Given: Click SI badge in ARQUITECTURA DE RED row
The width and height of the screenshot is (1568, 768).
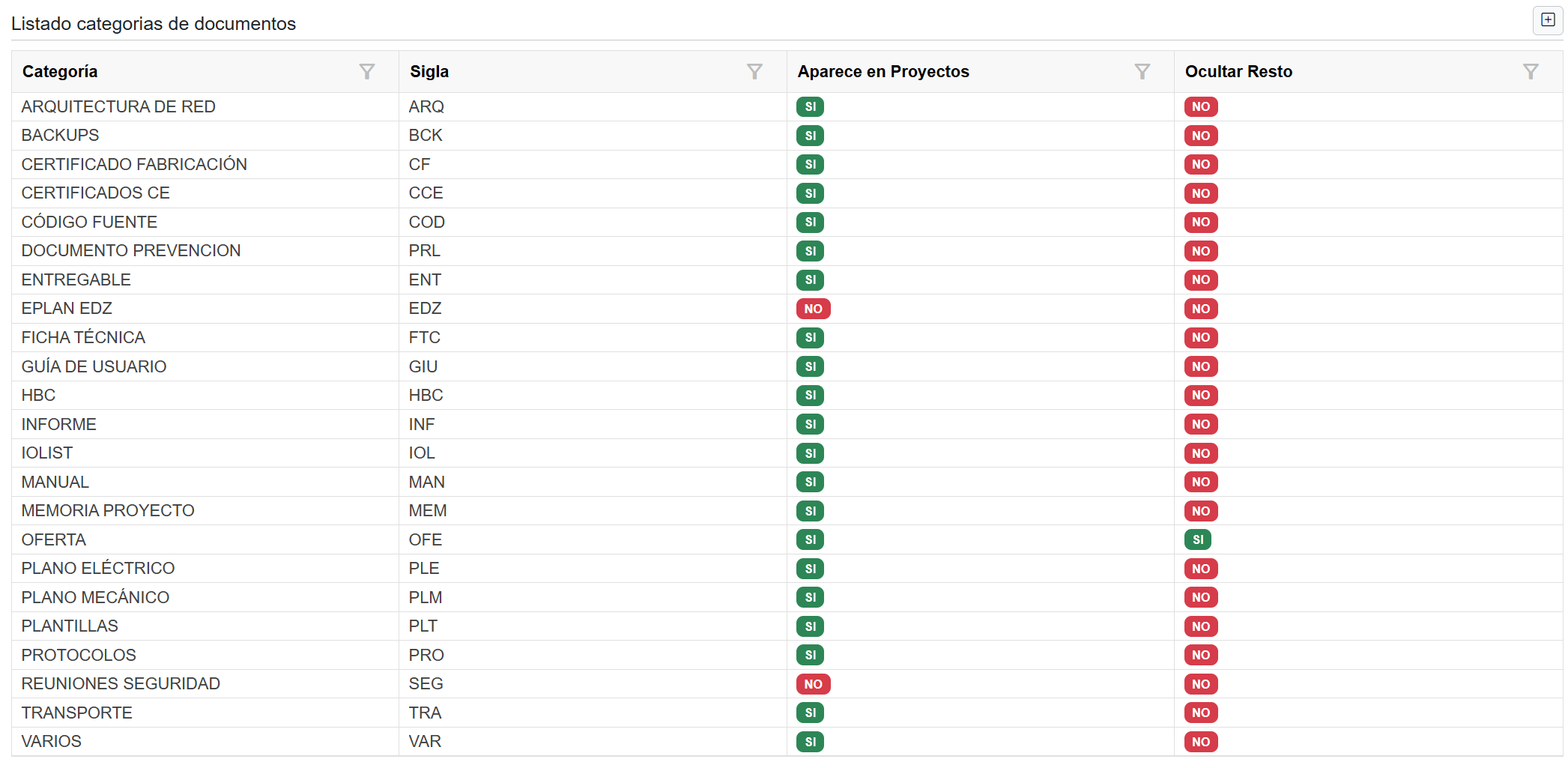Looking at the screenshot, I should [810, 107].
